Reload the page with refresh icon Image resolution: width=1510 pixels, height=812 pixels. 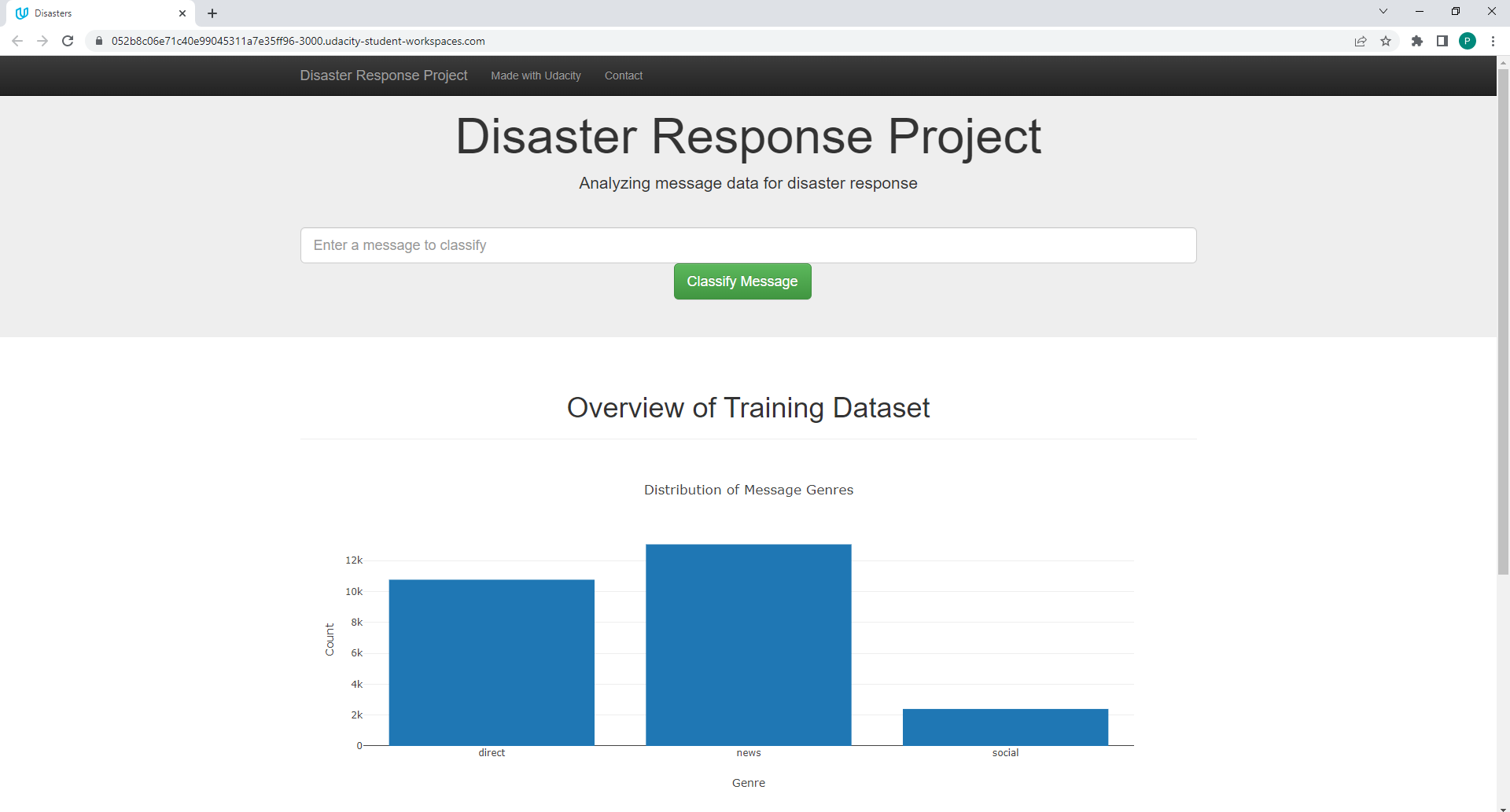[68, 41]
